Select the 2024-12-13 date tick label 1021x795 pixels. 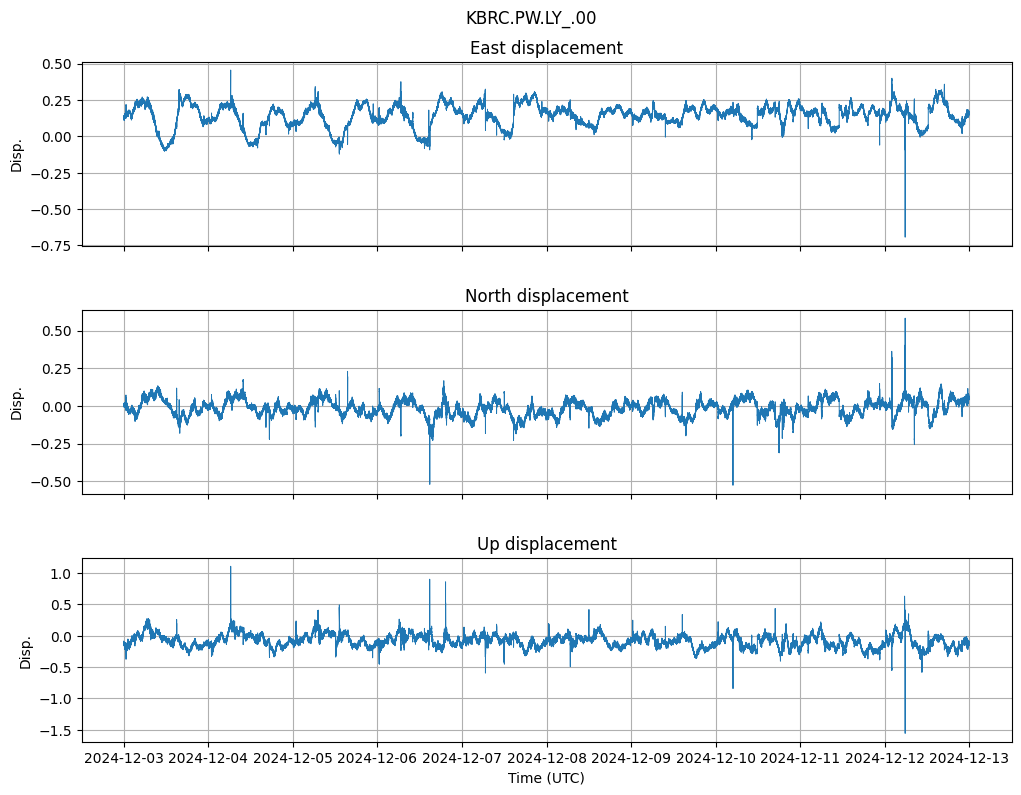point(969,759)
